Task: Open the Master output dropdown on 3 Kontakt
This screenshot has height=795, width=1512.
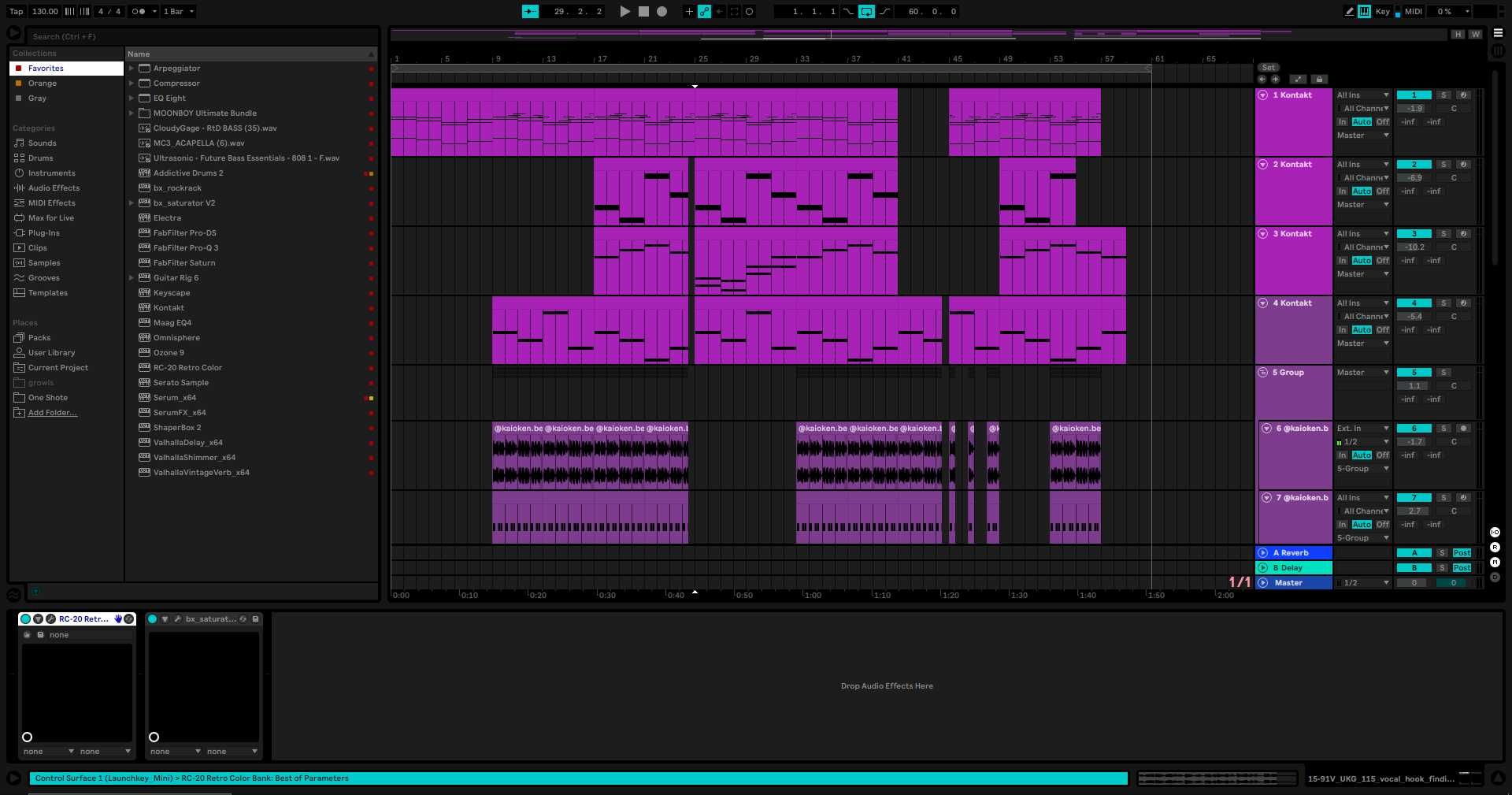Action: tap(1362, 273)
